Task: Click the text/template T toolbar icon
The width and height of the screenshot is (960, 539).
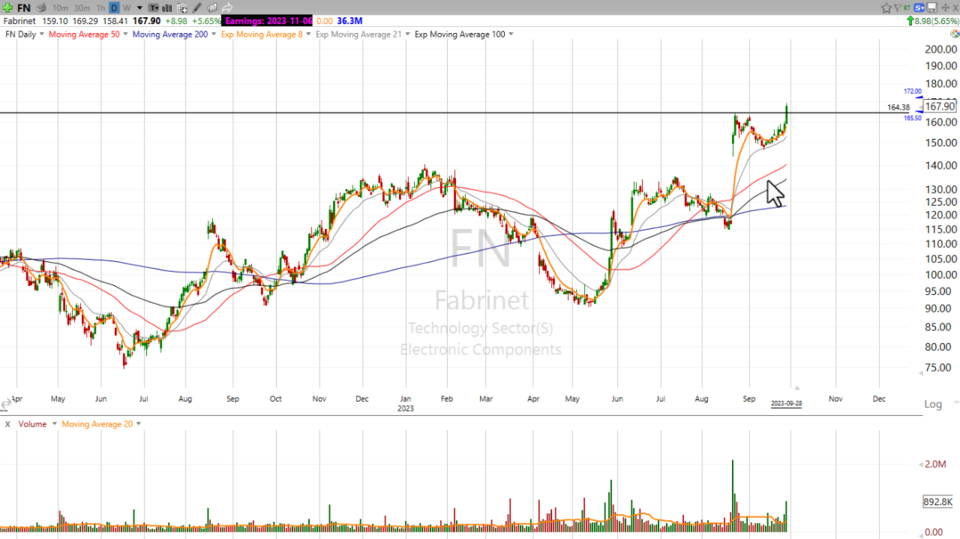Action: coord(153,8)
